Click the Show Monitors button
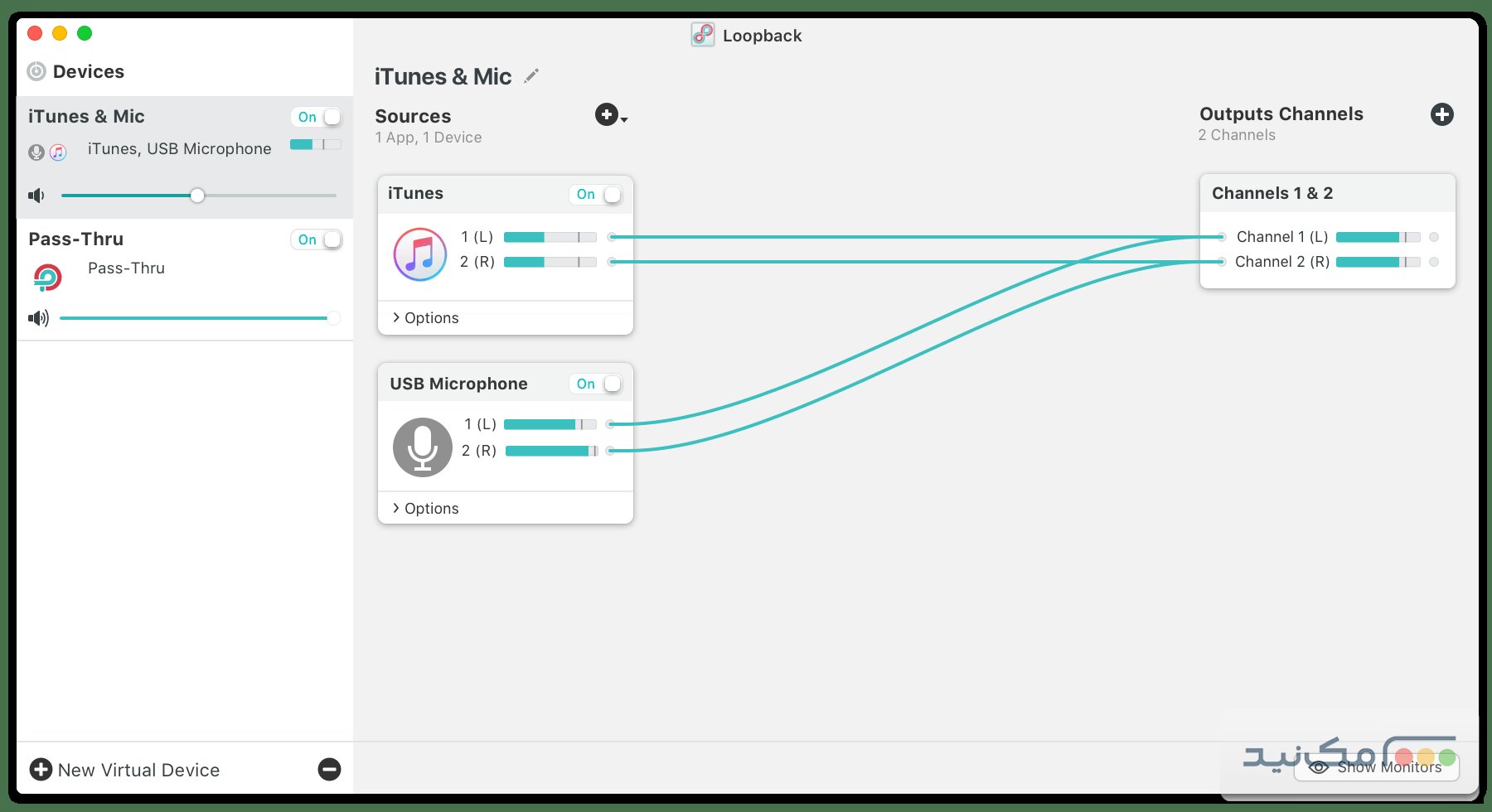Viewport: 1492px width, 812px height. click(1376, 767)
